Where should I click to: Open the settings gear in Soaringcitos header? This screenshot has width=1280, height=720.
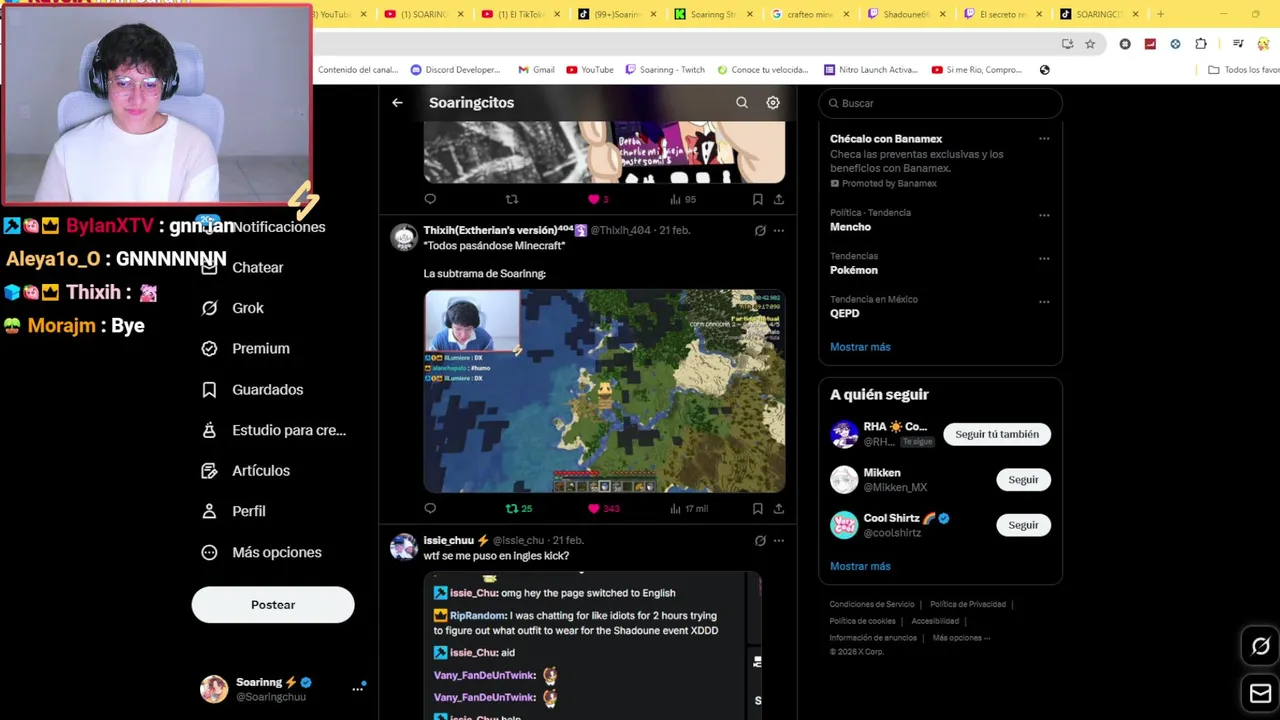tap(773, 103)
